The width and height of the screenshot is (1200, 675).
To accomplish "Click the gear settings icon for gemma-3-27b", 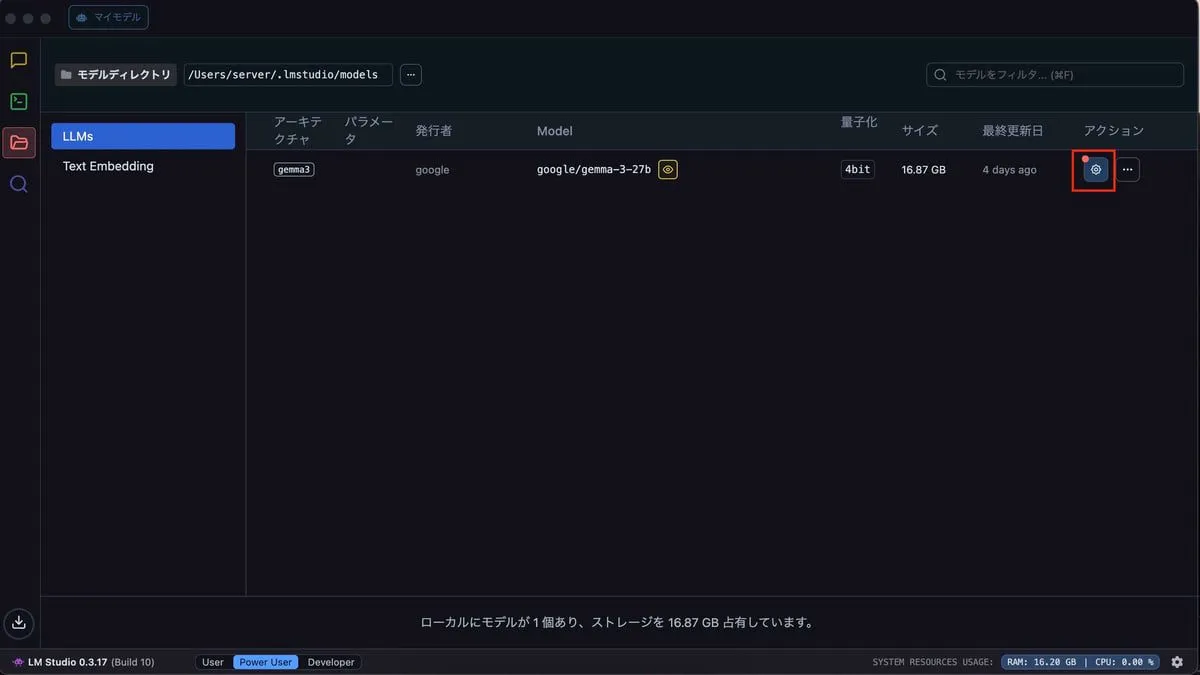I will pos(1096,170).
